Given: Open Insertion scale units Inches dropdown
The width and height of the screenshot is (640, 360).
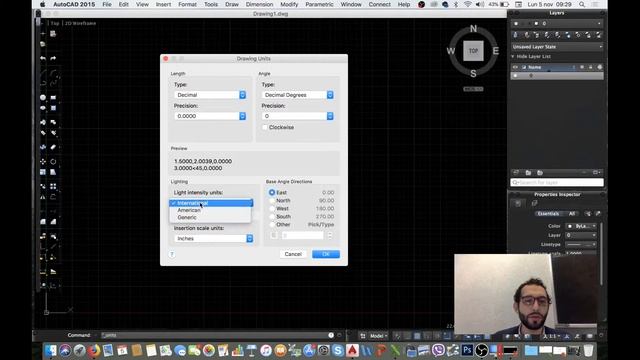Looking at the screenshot, I should (x=213, y=238).
